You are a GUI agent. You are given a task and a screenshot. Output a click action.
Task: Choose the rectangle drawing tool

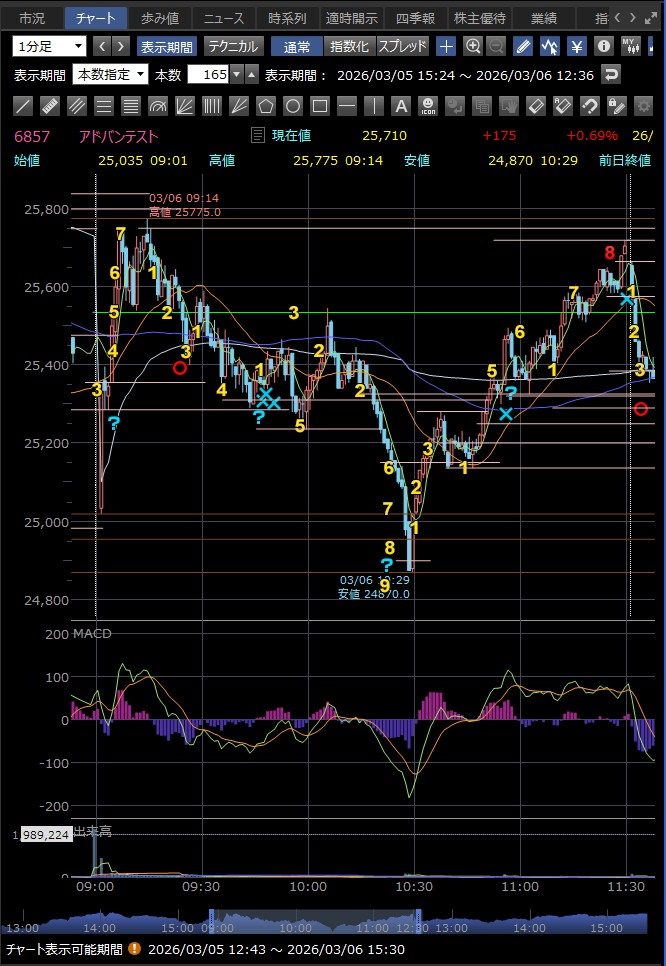point(320,106)
